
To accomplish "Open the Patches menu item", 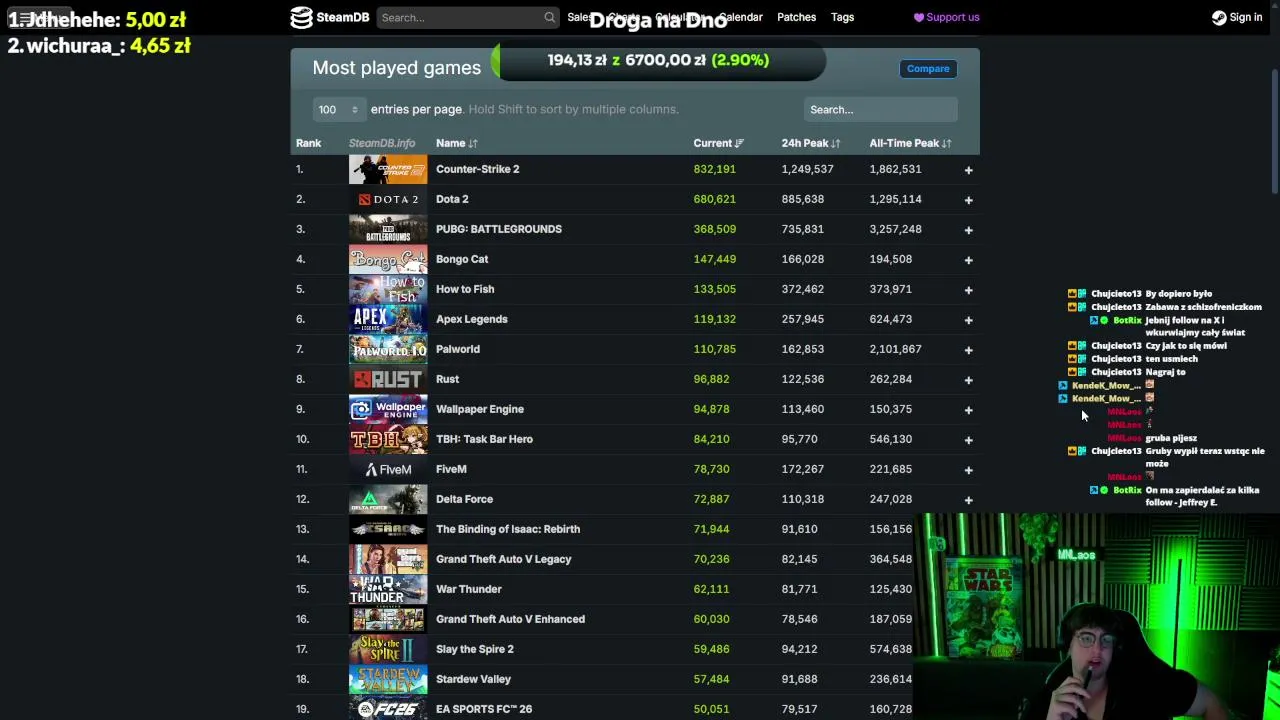I will 796,17.
